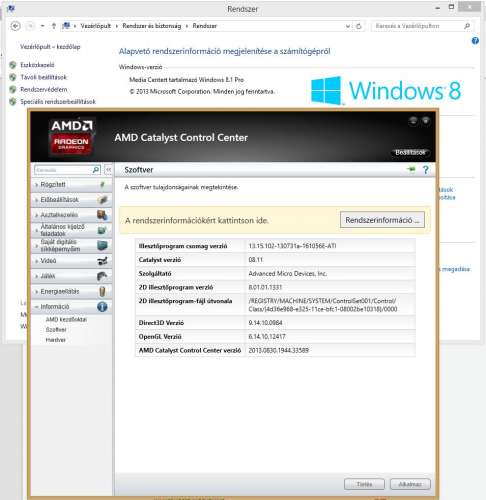
Task: Click Advanced Micro Devices, Inc. provider value
Action: [288, 273]
